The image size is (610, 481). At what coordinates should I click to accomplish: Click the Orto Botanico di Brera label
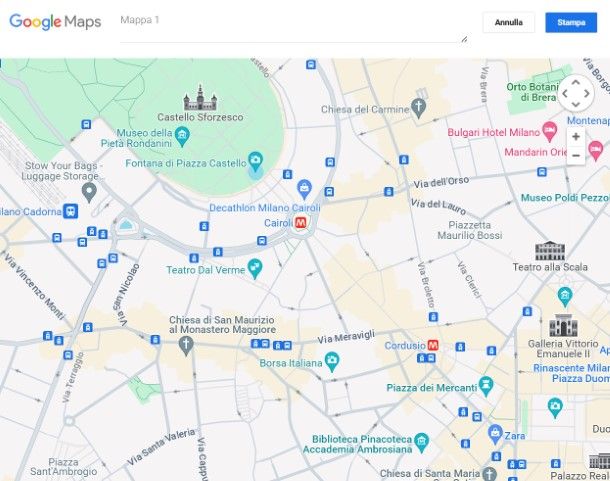point(533,92)
